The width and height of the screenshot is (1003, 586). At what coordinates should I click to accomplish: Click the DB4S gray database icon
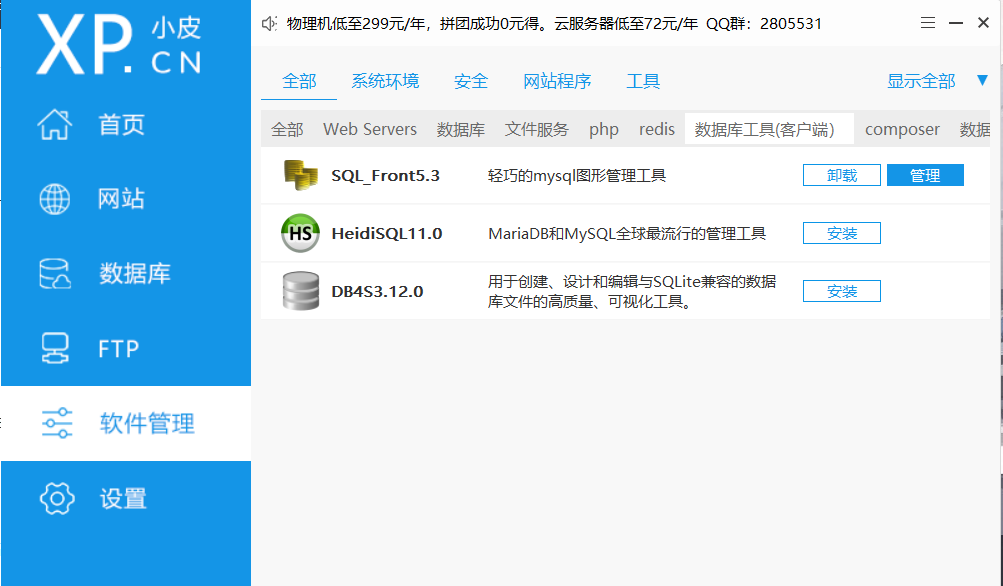(x=301, y=291)
